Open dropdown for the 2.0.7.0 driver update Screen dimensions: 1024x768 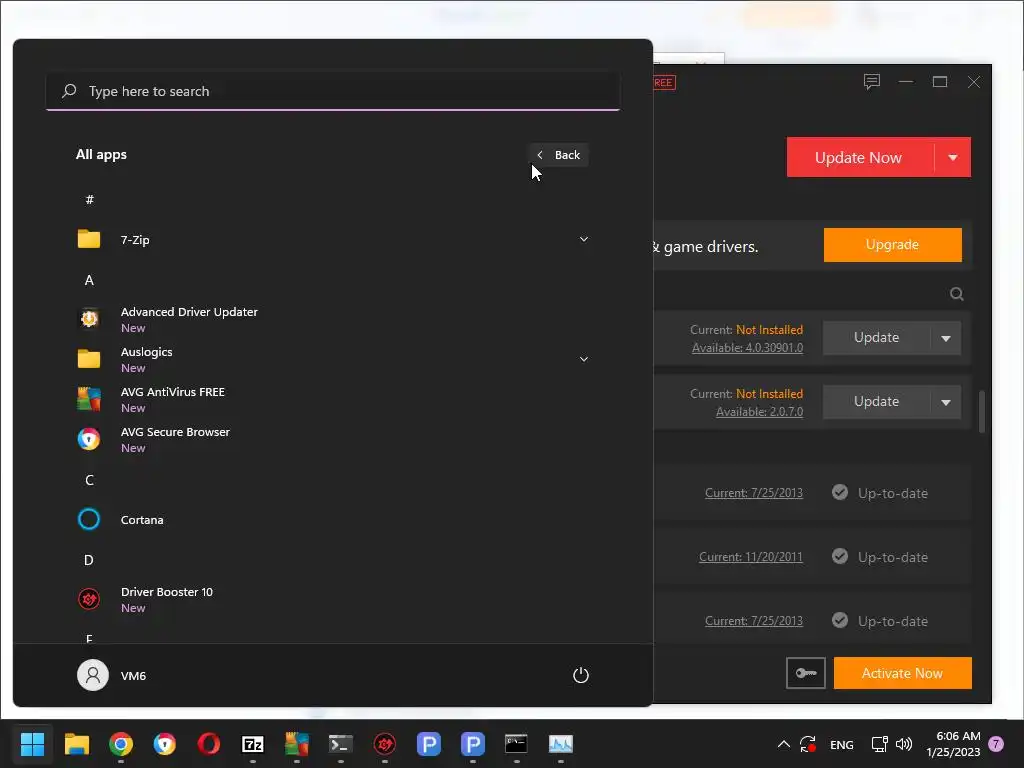click(x=946, y=402)
